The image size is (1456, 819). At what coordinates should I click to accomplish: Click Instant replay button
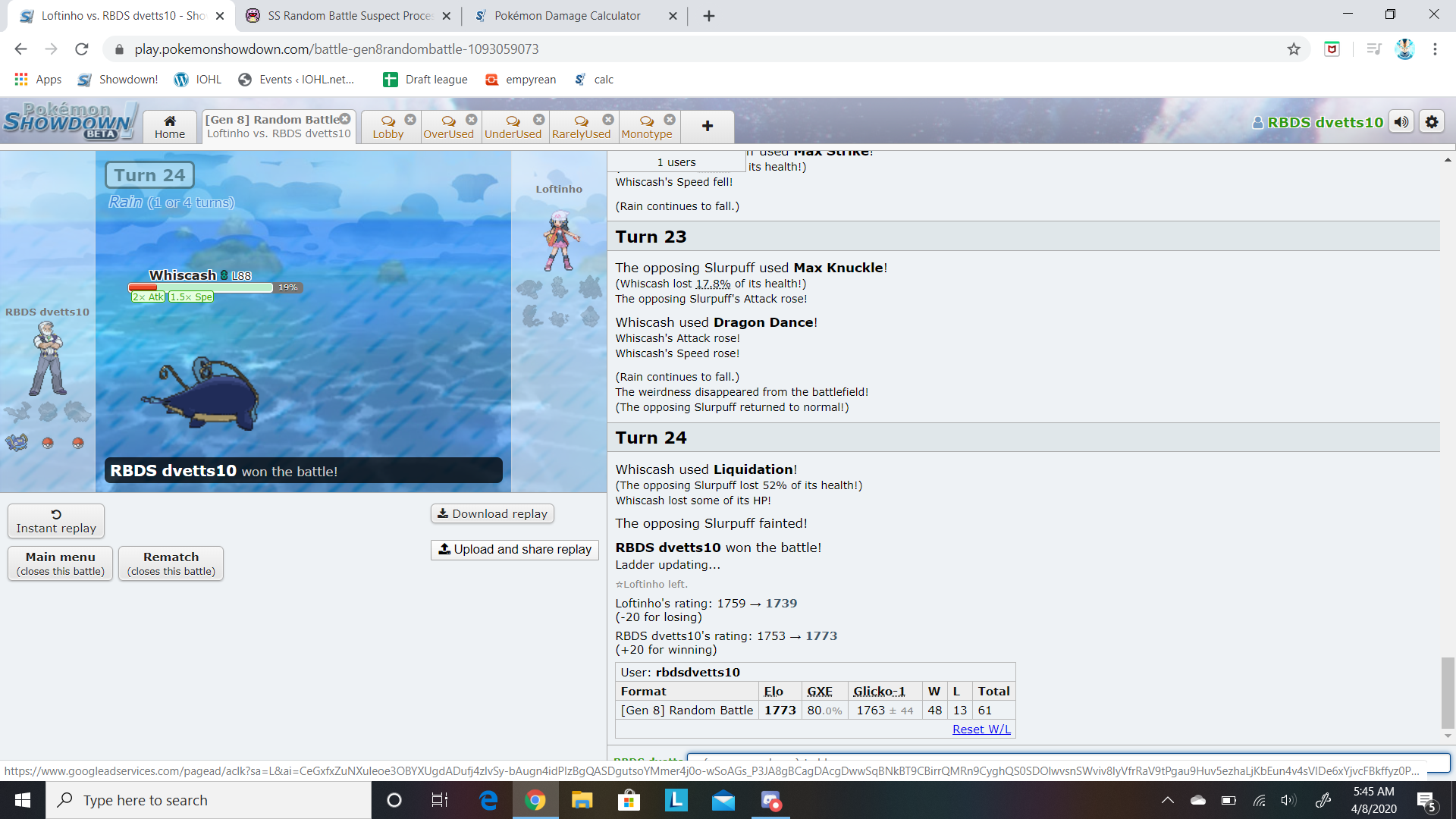[x=56, y=521]
